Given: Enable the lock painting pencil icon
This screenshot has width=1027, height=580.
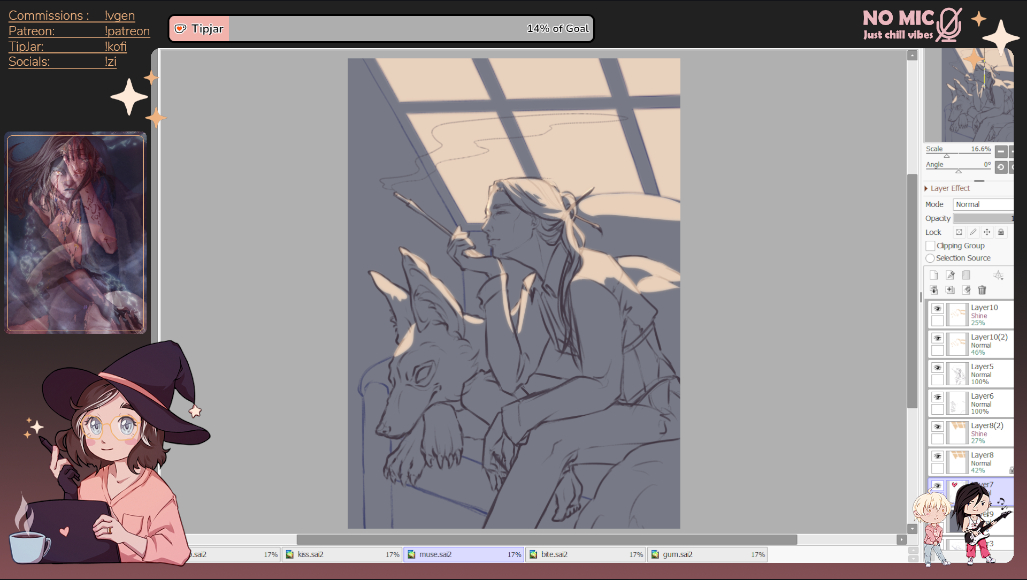Looking at the screenshot, I should pyautogui.click(x=973, y=232).
